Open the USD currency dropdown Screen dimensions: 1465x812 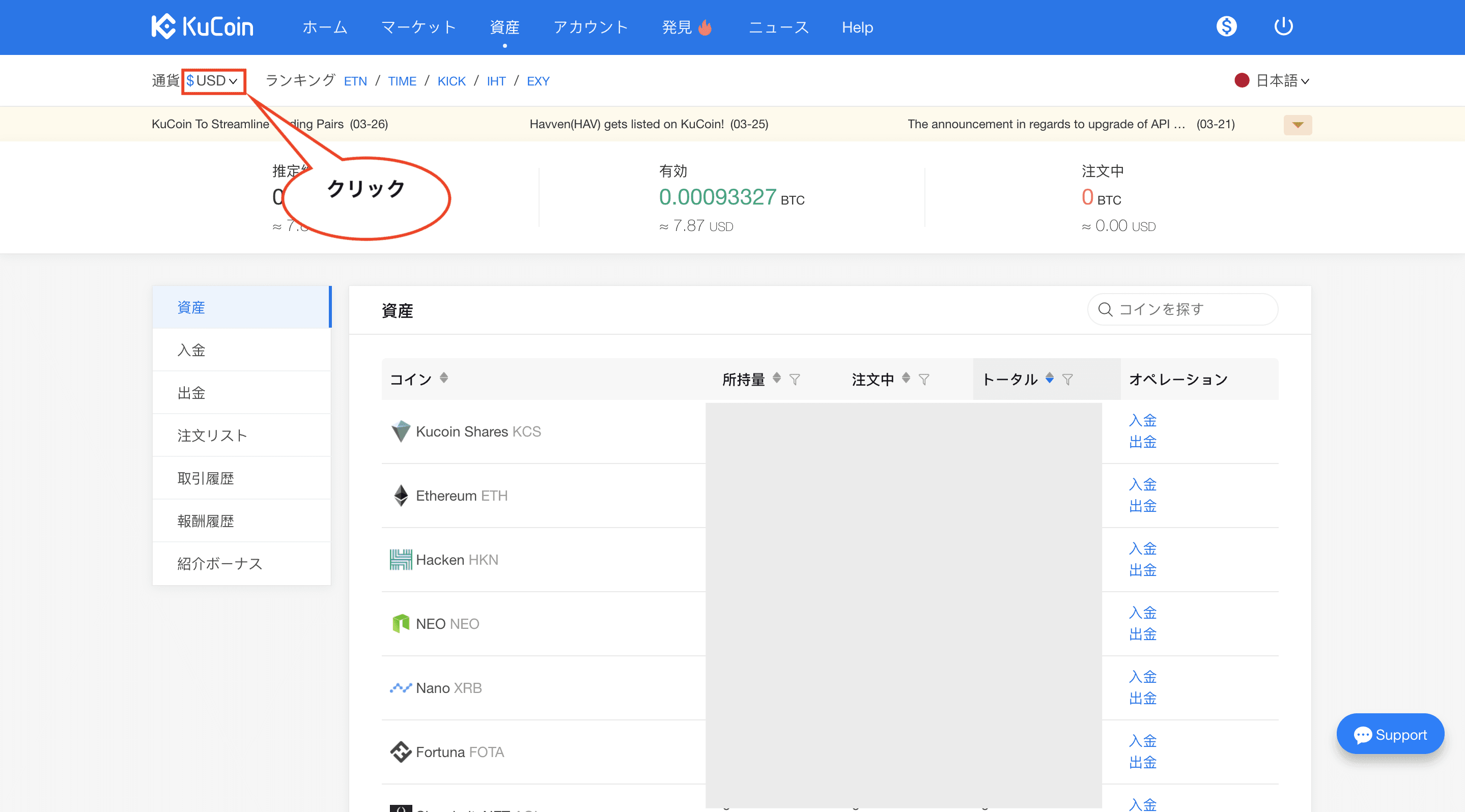[x=213, y=81]
